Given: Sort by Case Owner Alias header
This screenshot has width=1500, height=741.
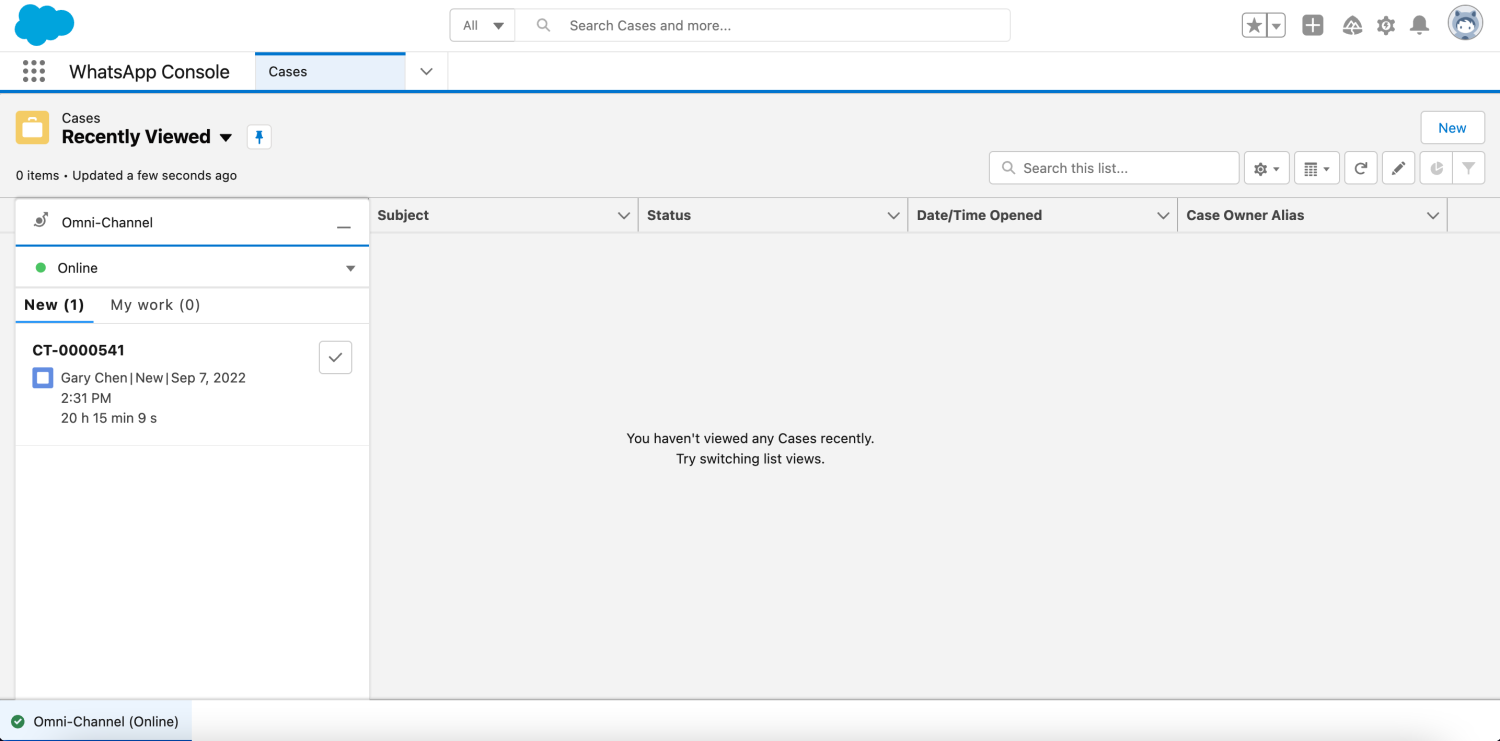Looking at the screenshot, I should pos(1245,215).
